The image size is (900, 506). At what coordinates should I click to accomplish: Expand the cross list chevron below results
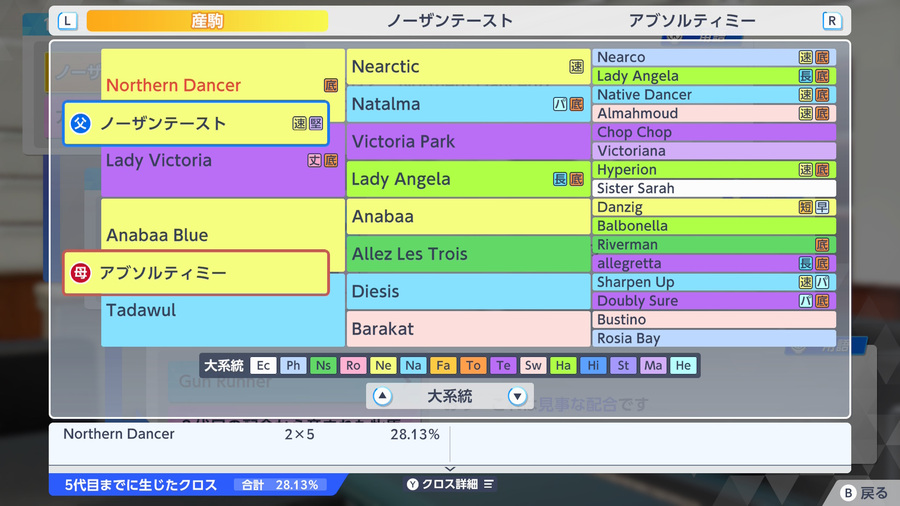[x=450, y=469]
